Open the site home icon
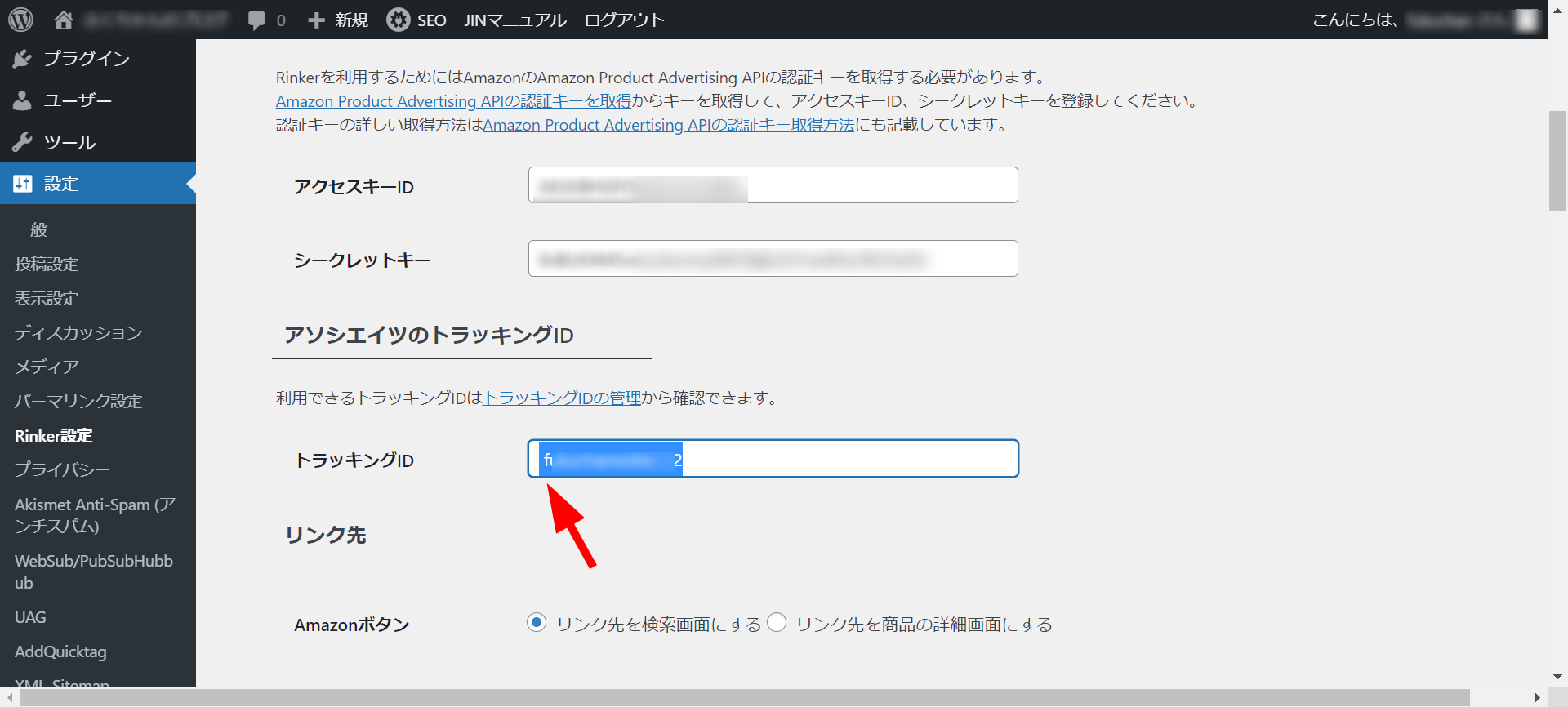 [64, 20]
